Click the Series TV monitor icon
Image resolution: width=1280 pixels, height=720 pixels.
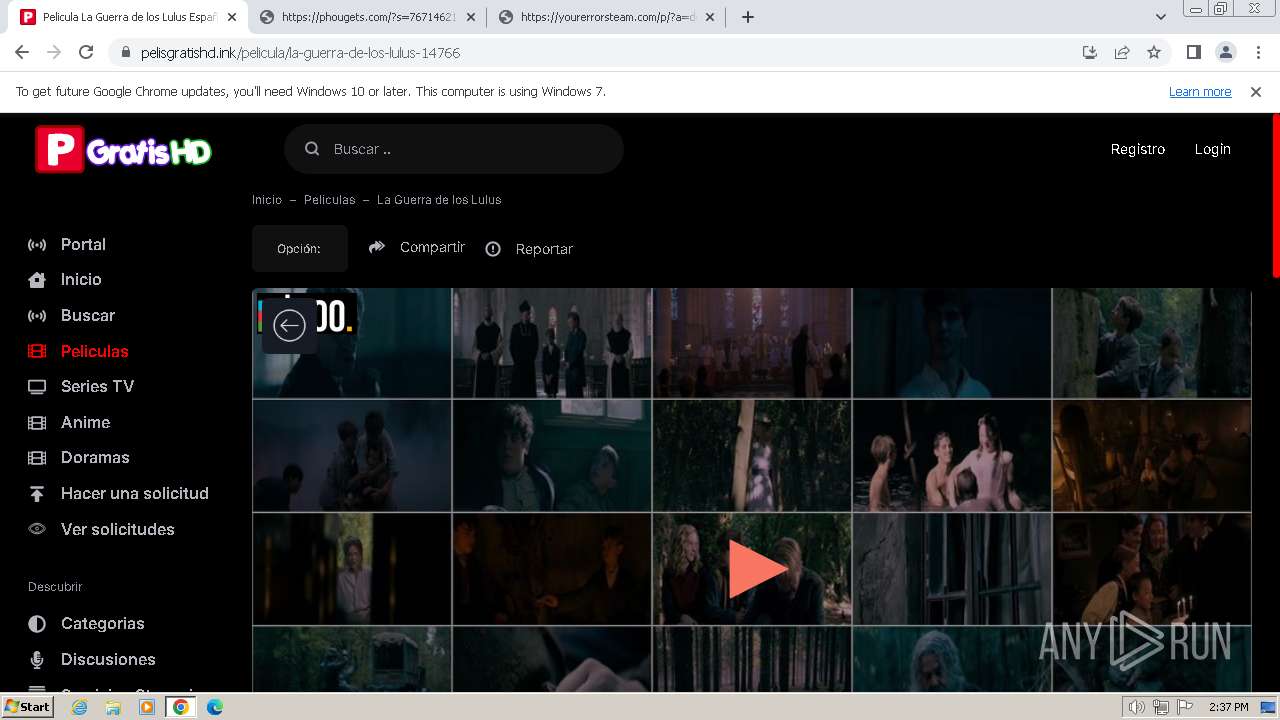pyautogui.click(x=37, y=387)
